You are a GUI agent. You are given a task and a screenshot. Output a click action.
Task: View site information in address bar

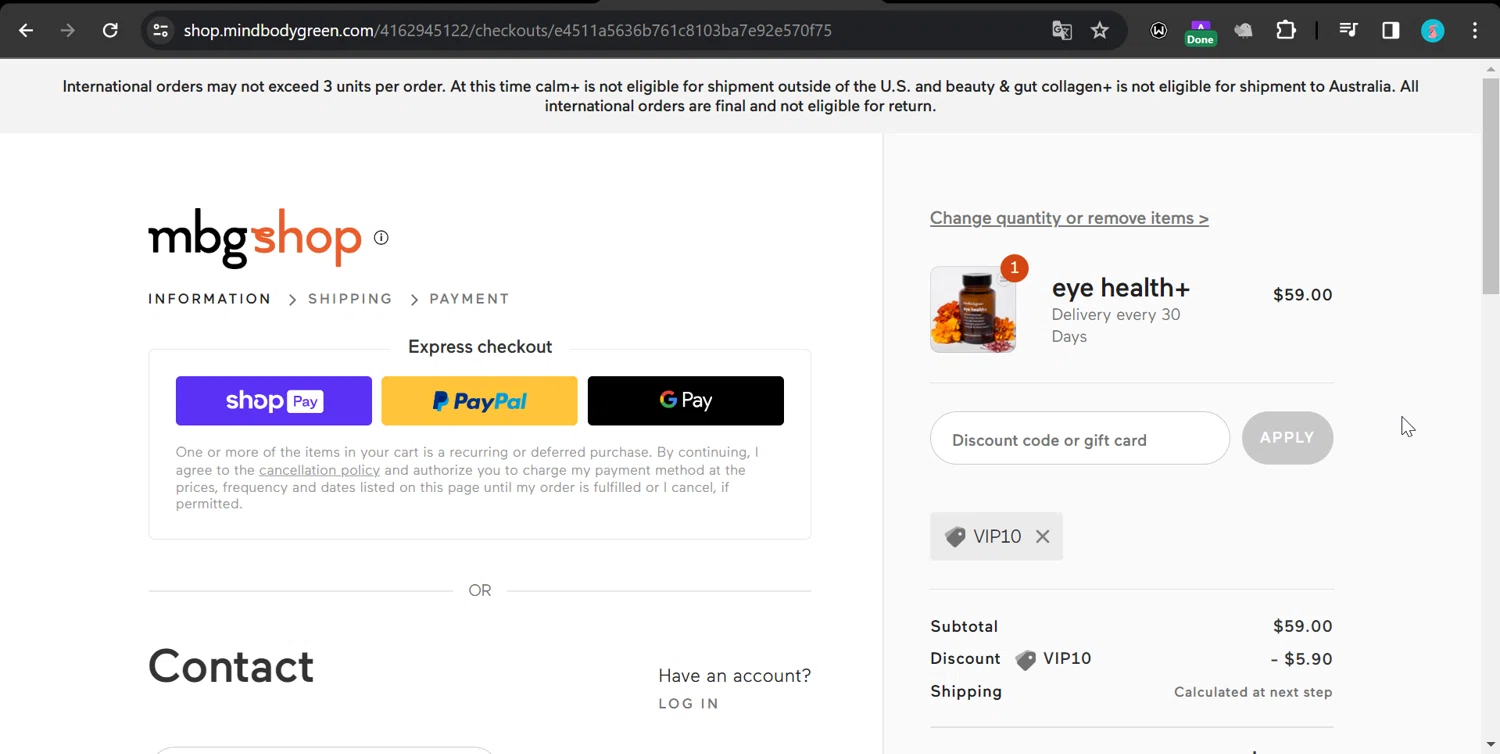[x=160, y=30]
